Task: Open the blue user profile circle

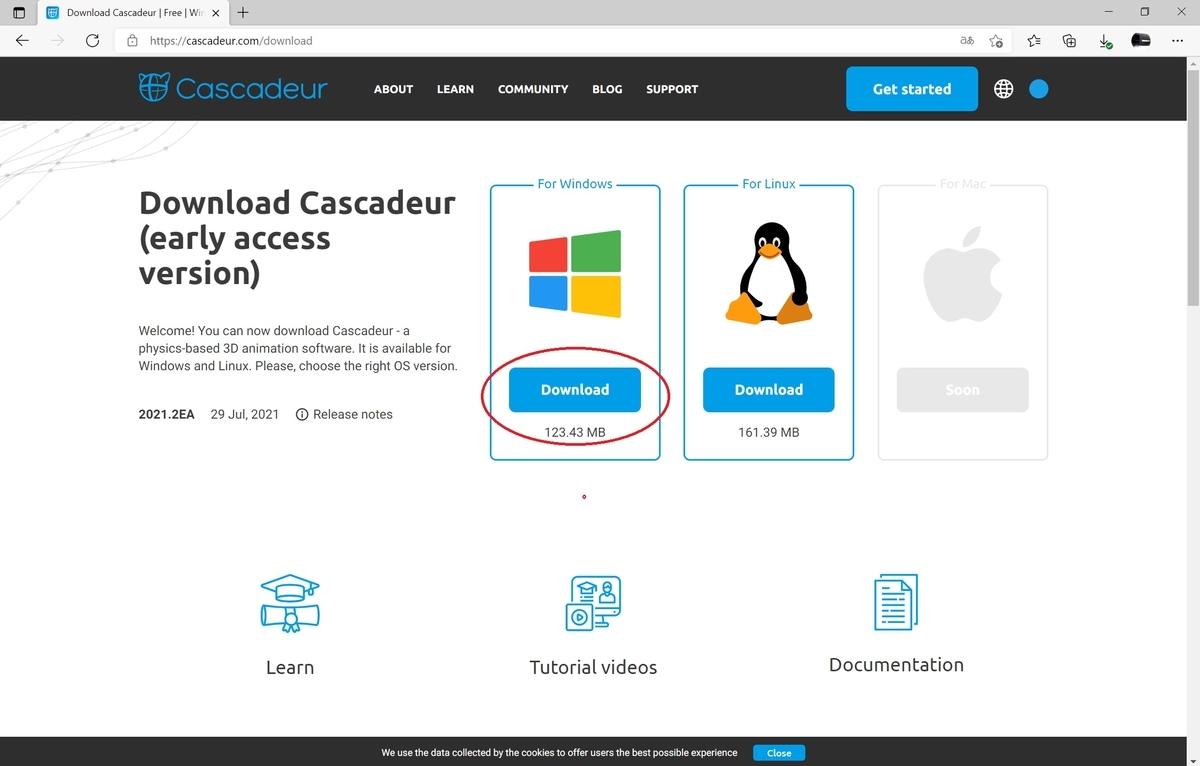Action: pos(1039,89)
